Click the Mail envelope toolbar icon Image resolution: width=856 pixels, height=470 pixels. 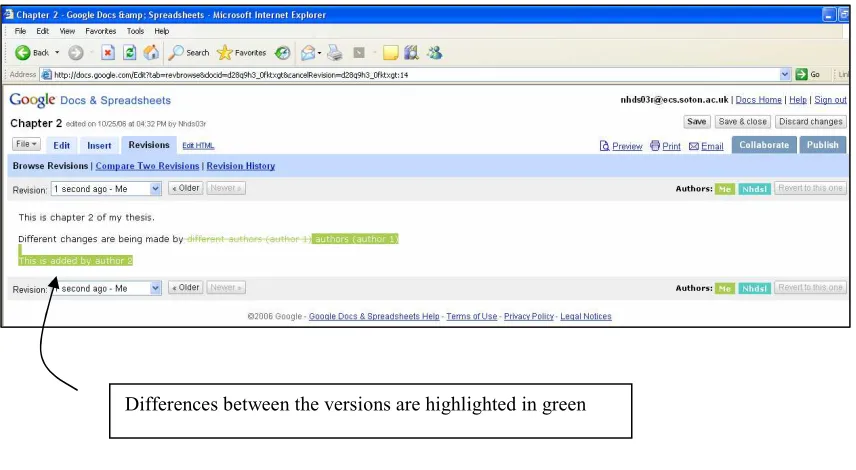pos(307,52)
